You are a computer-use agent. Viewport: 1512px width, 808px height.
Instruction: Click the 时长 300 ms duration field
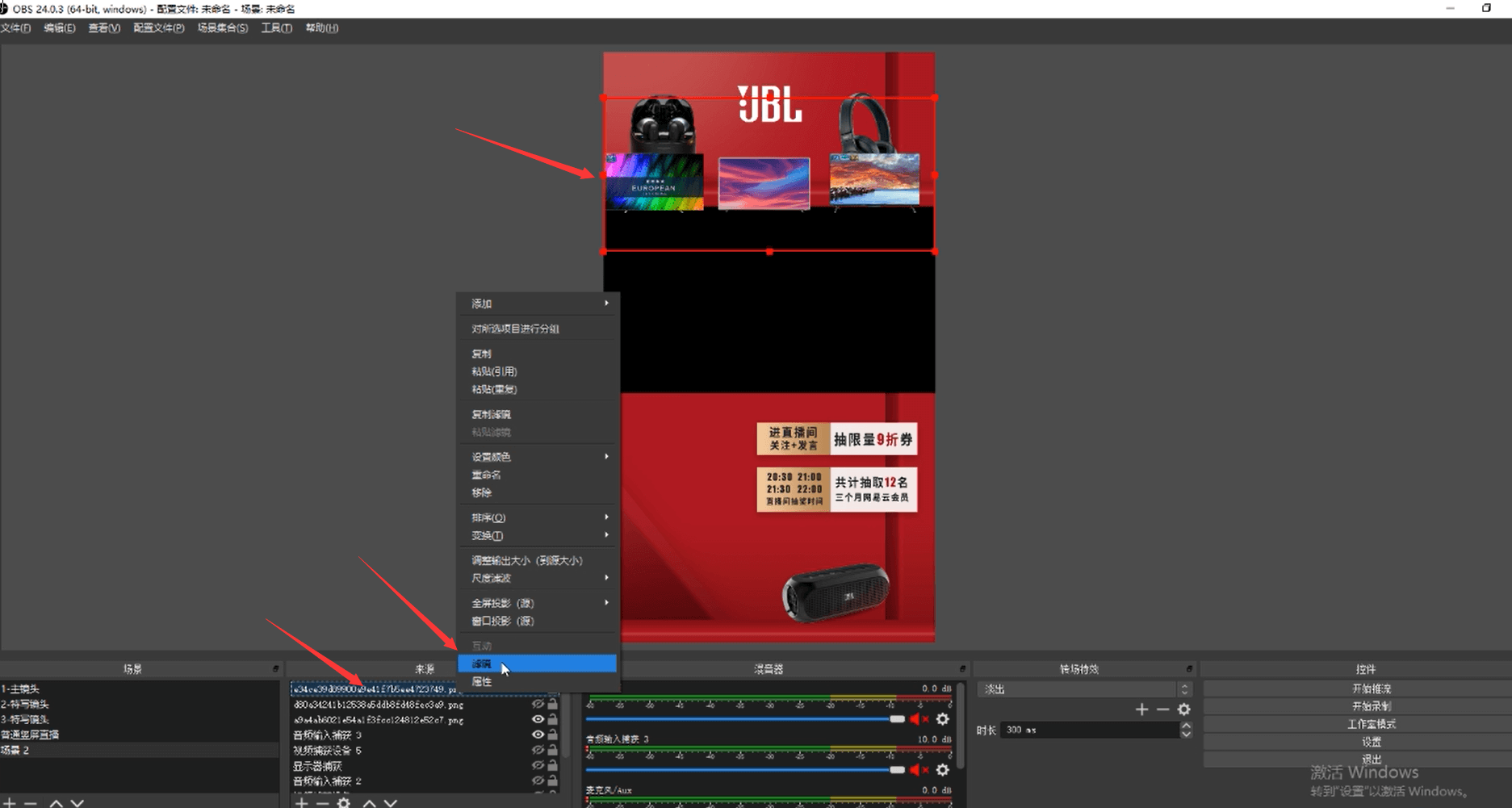pos(1090,730)
